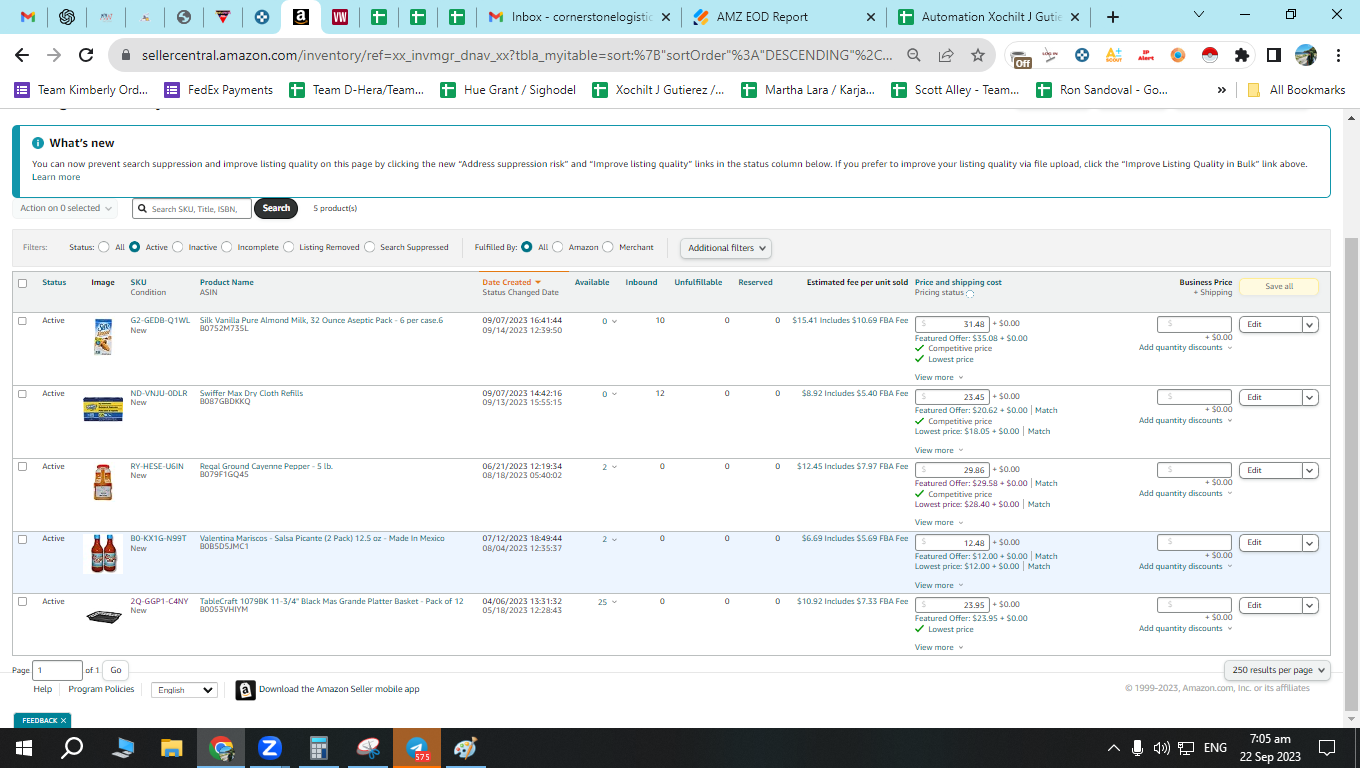
Task: Open File Explorer from the taskbar
Action: (x=172, y=747)
